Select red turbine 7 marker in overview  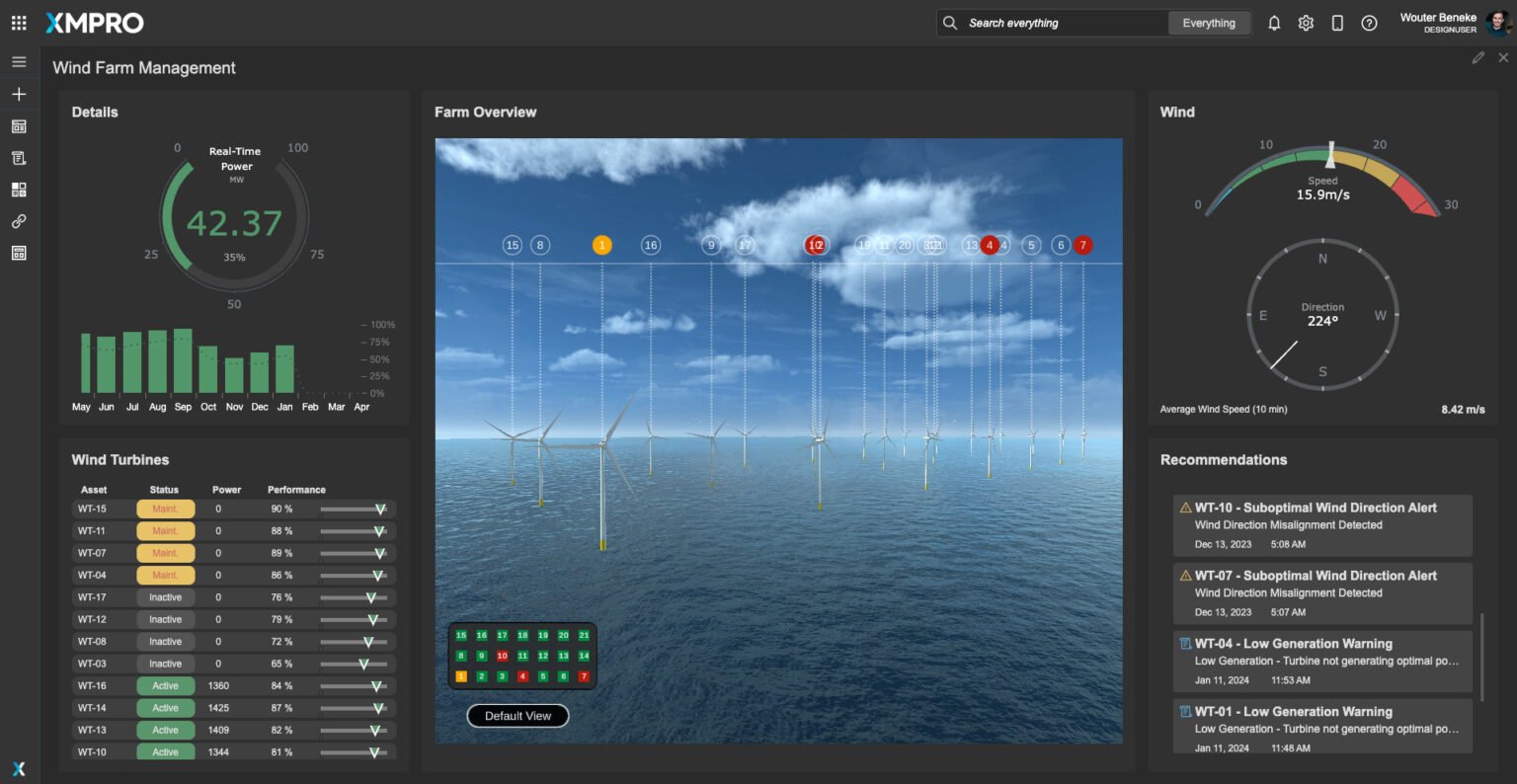[1082, 245]
